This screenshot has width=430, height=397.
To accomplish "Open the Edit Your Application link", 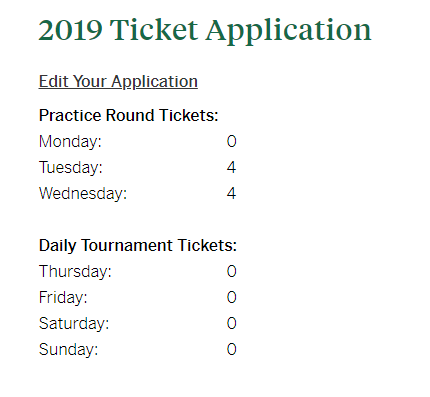I will point(118,82).
